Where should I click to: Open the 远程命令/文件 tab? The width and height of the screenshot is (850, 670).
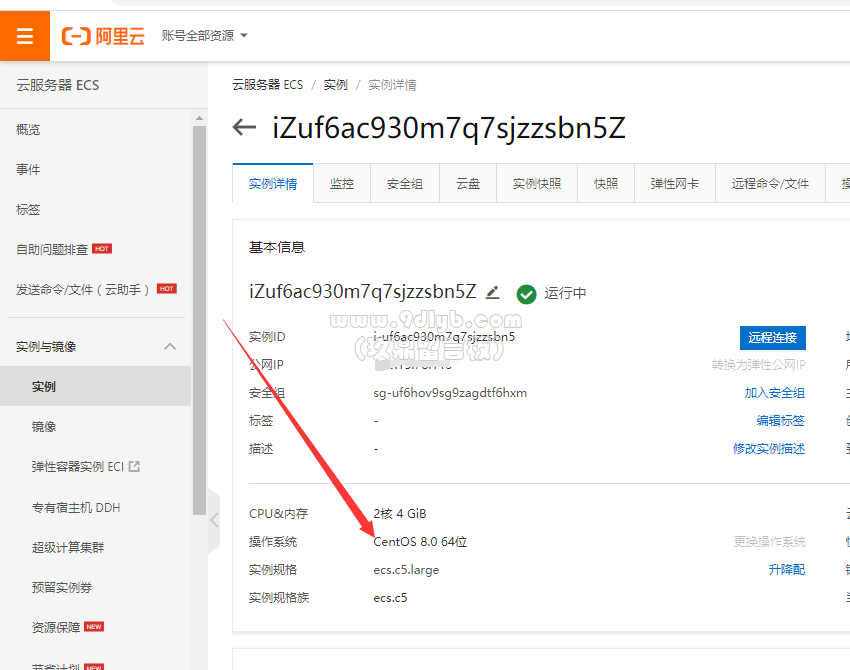770,184
